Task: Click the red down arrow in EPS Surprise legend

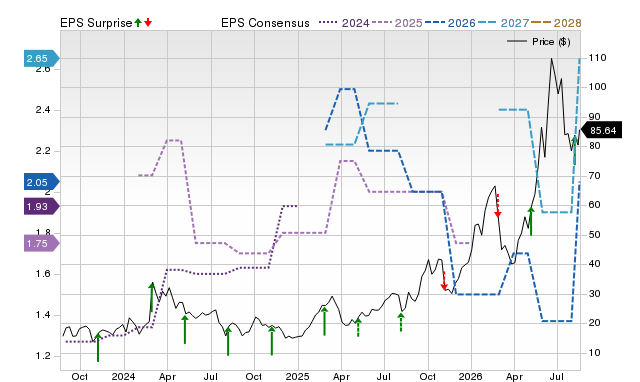Action: click(148, 23)
